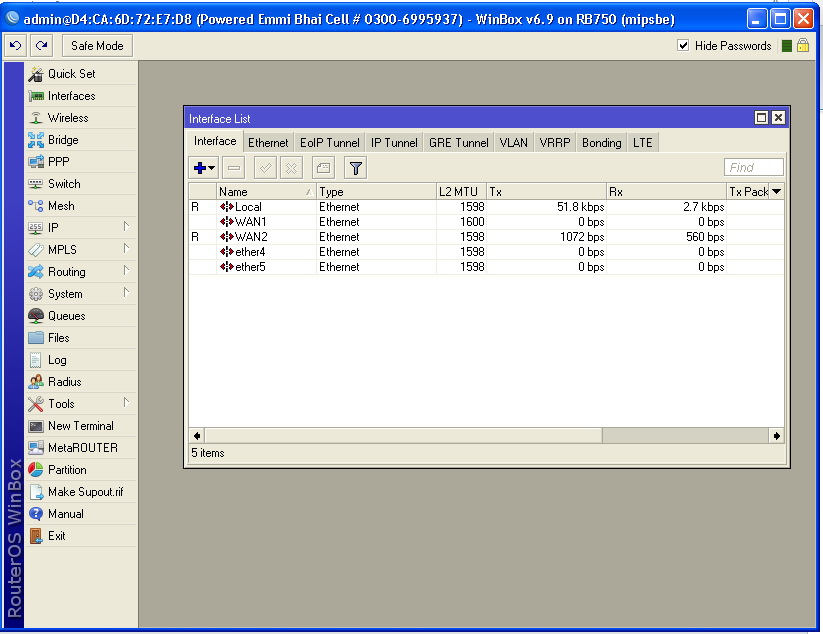Open the comment icon in the toolbar
This screenshot has width=823, height=634.
(x=322, y=167)
